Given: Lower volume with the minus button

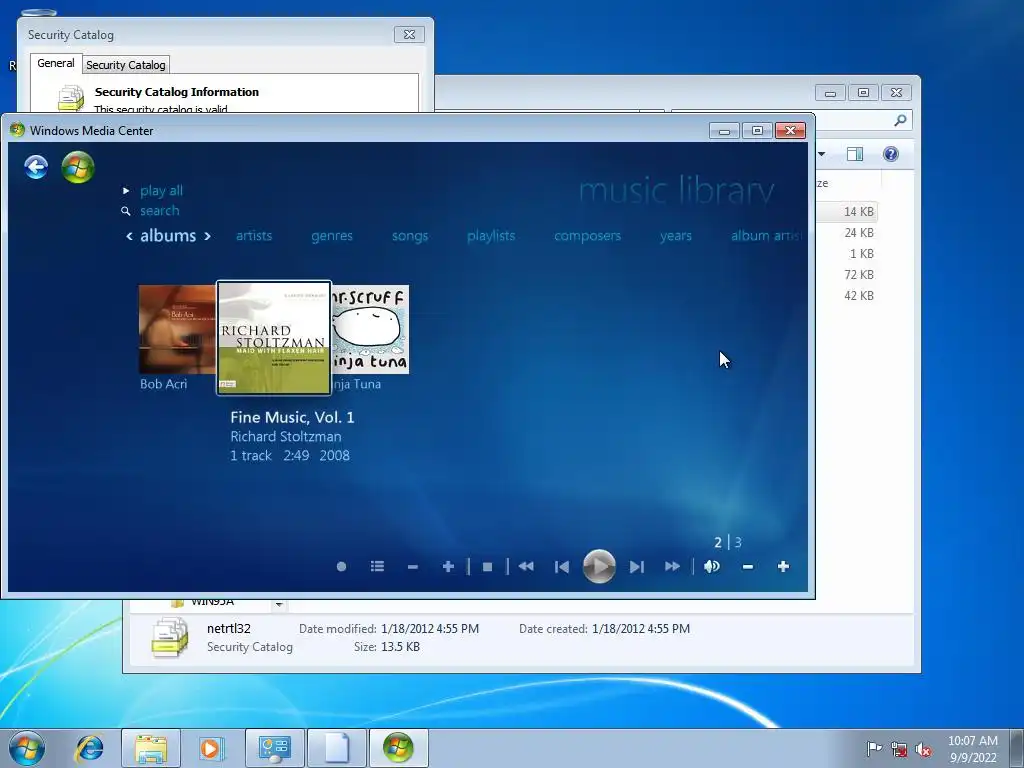Looking at the screenshot, I should pyautogui.click(x=748, y=567).
